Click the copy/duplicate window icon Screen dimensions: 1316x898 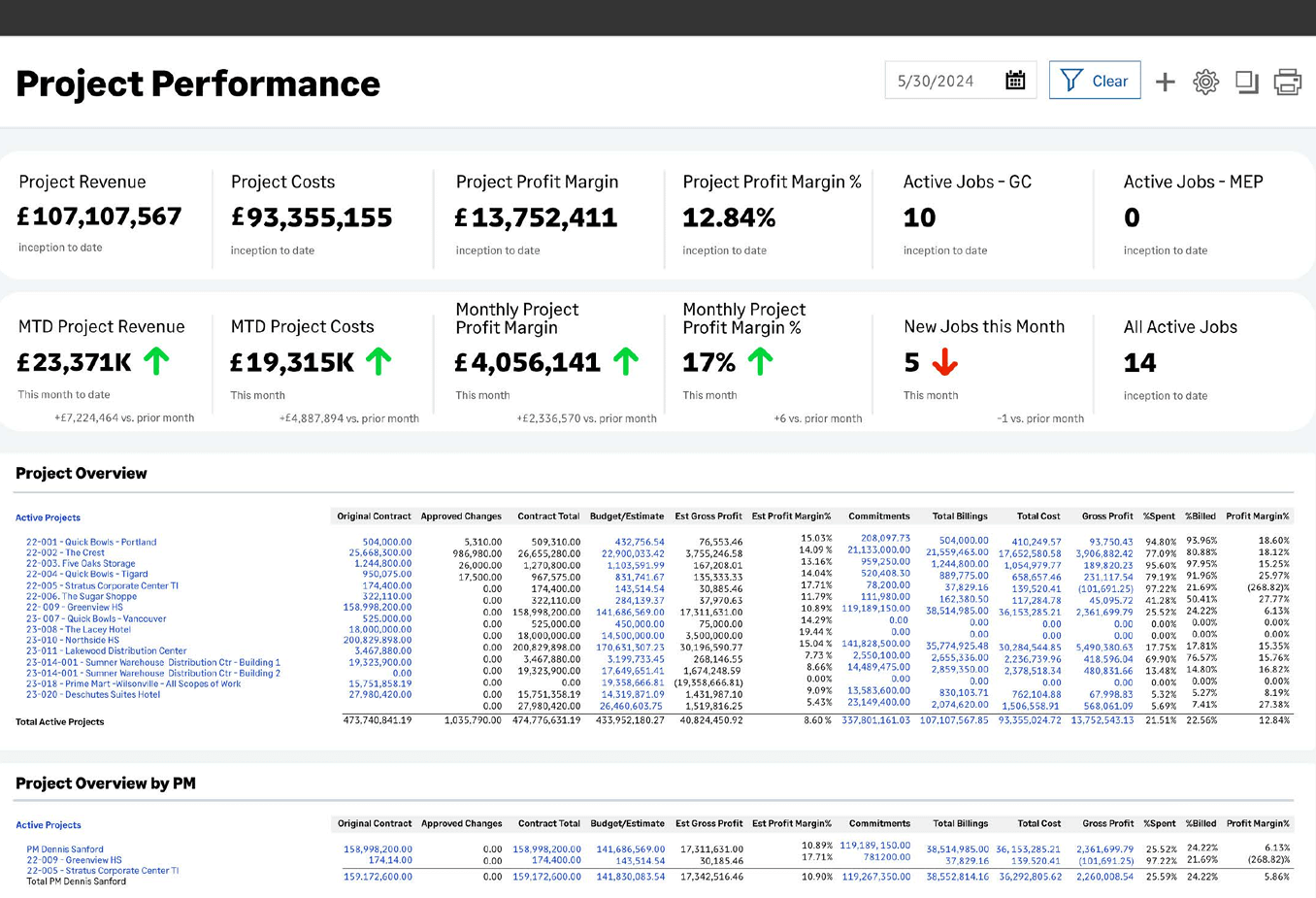(x=1247, y=82)
